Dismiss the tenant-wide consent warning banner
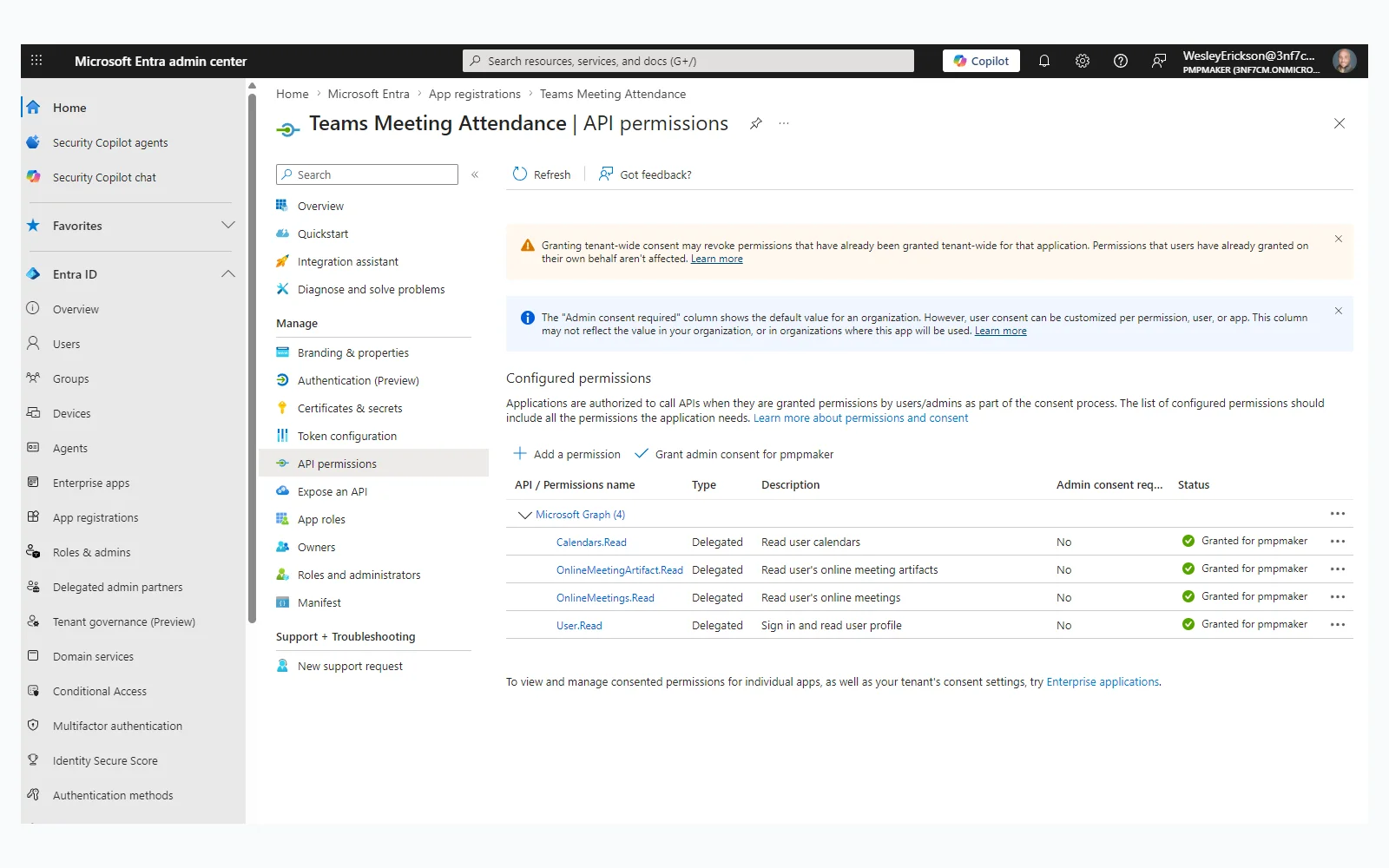Image resolution: width=1389 pixels, height=868 pixels. (x=1339, y=239)
